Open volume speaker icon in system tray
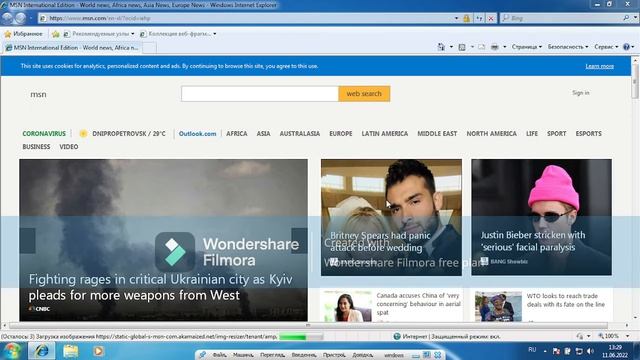640x360 pixels. (590, 351)
